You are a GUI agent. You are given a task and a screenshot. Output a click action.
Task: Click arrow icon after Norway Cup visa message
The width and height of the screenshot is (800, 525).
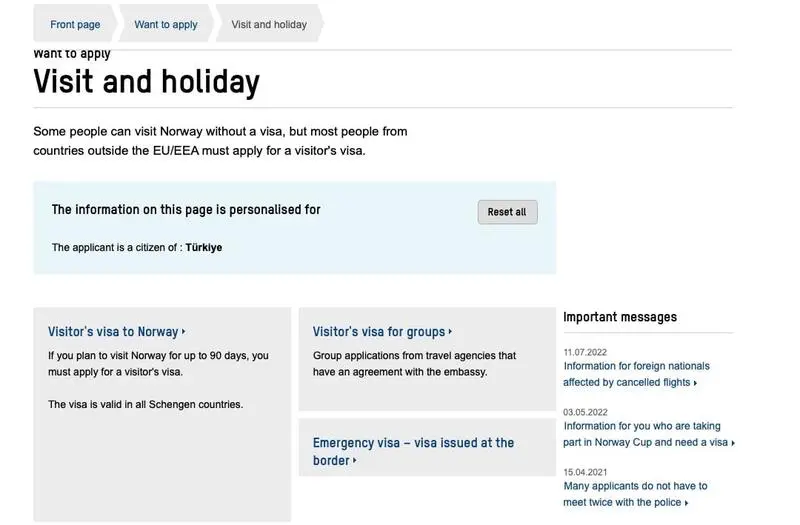(x=733, y=443)
